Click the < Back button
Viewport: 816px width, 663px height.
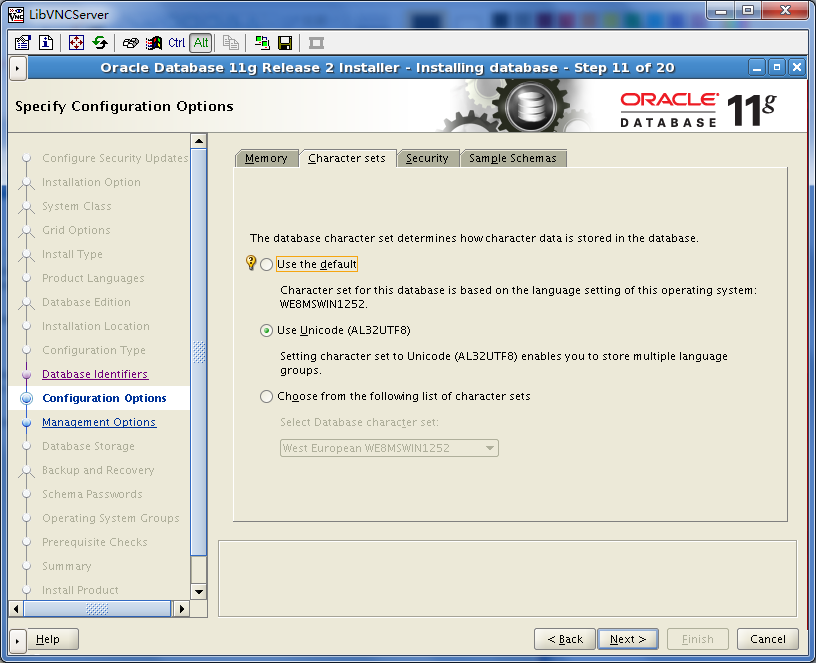565,639
